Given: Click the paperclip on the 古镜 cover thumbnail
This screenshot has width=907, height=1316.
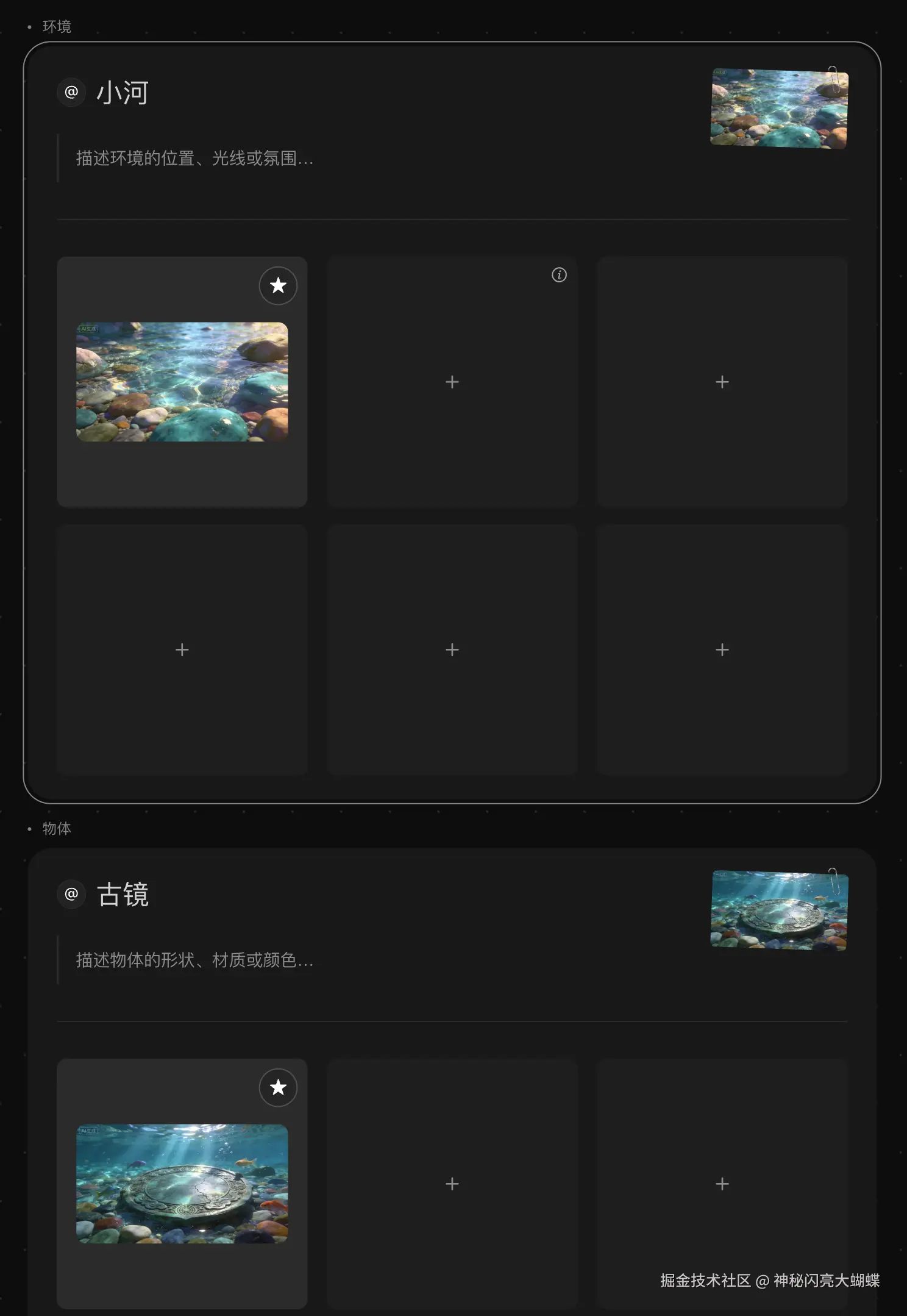Looking at the screenshot, I should click(834, 881).
